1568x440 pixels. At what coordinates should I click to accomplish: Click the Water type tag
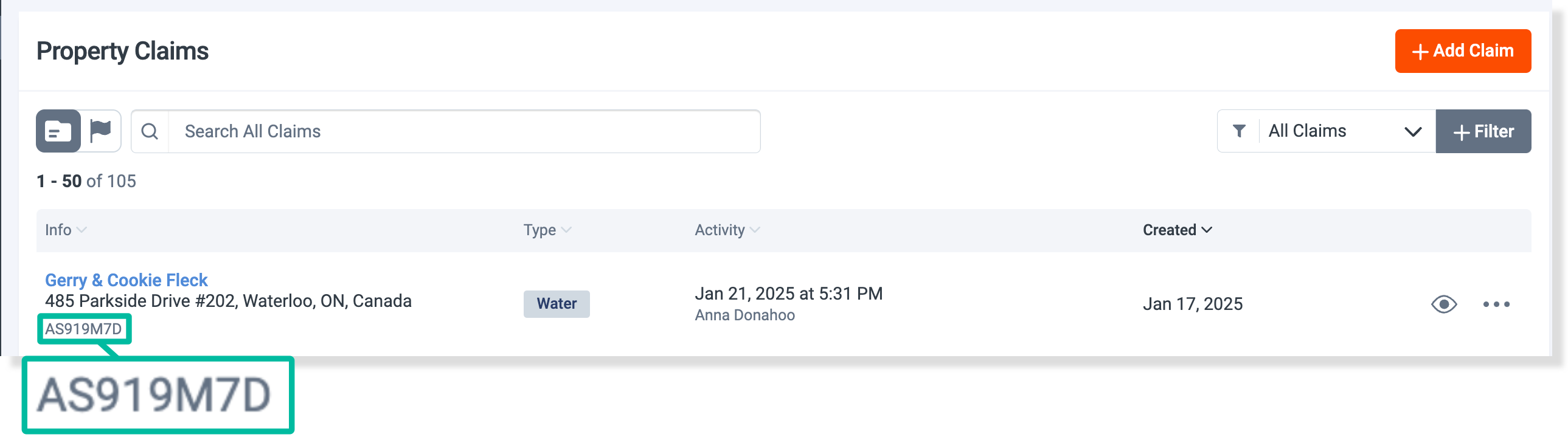coord(557,304)
